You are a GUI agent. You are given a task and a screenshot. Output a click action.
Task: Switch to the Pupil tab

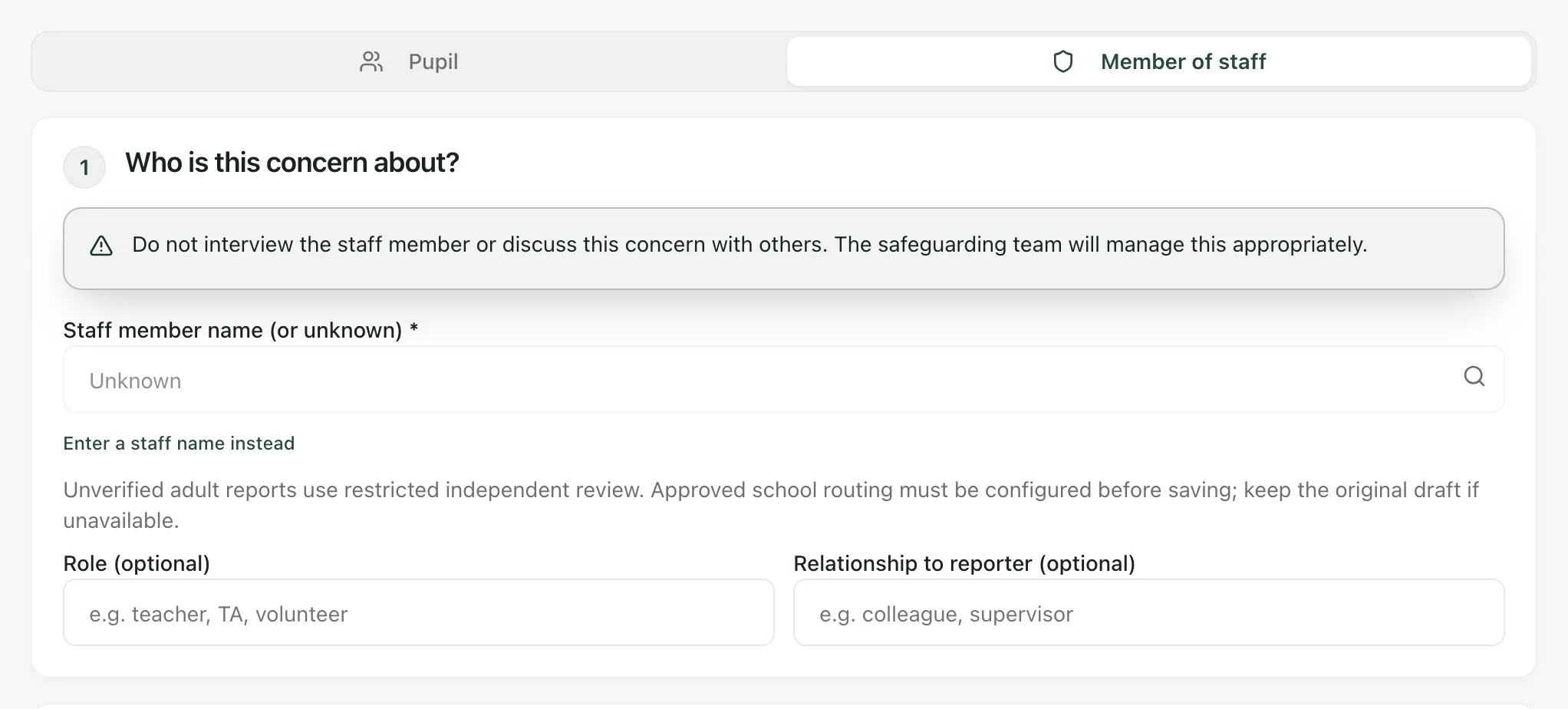coord(409,61)
